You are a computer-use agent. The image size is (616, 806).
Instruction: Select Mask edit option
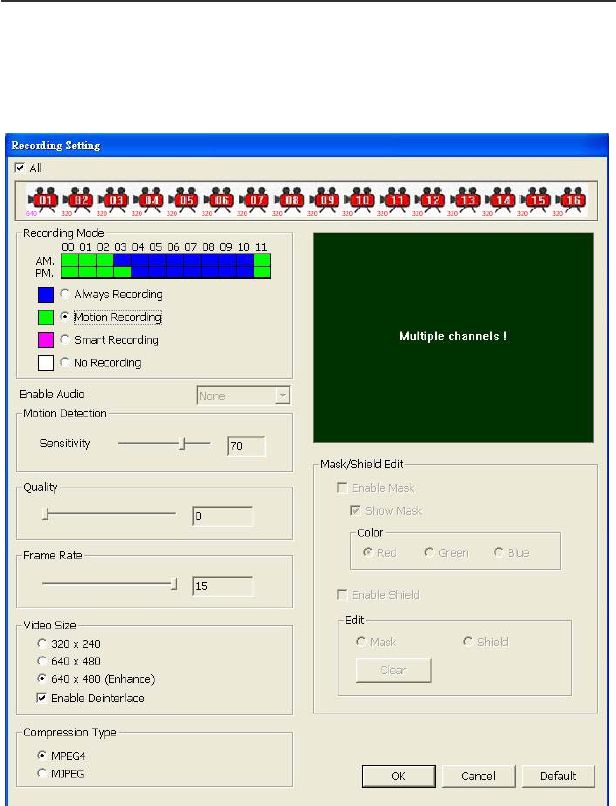tap(361, 642)
